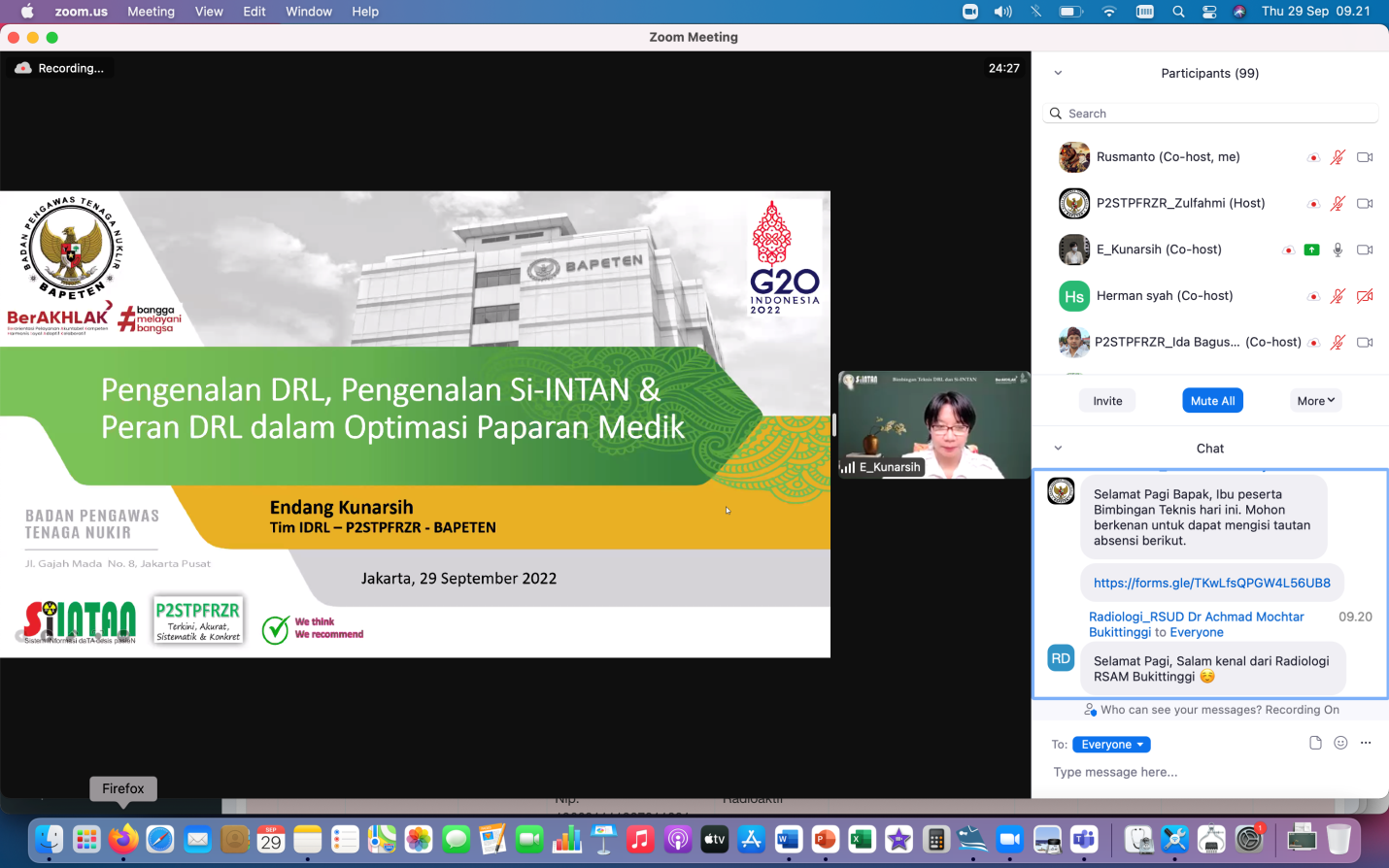Click the muted mic icon for P2STPFRZR_Zulfahmi

coord(1338,204)
